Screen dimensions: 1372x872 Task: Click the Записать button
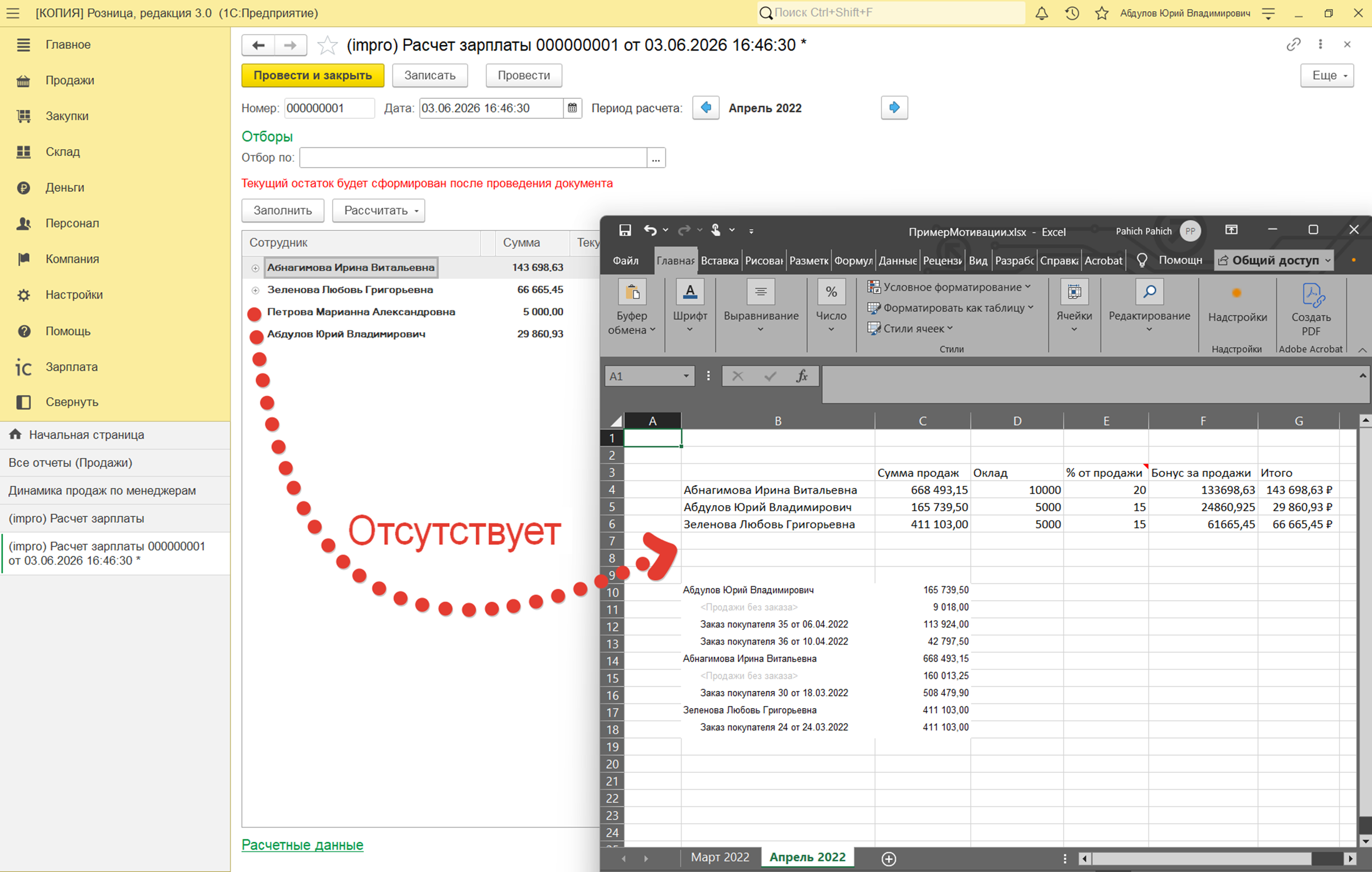[430, 75]
